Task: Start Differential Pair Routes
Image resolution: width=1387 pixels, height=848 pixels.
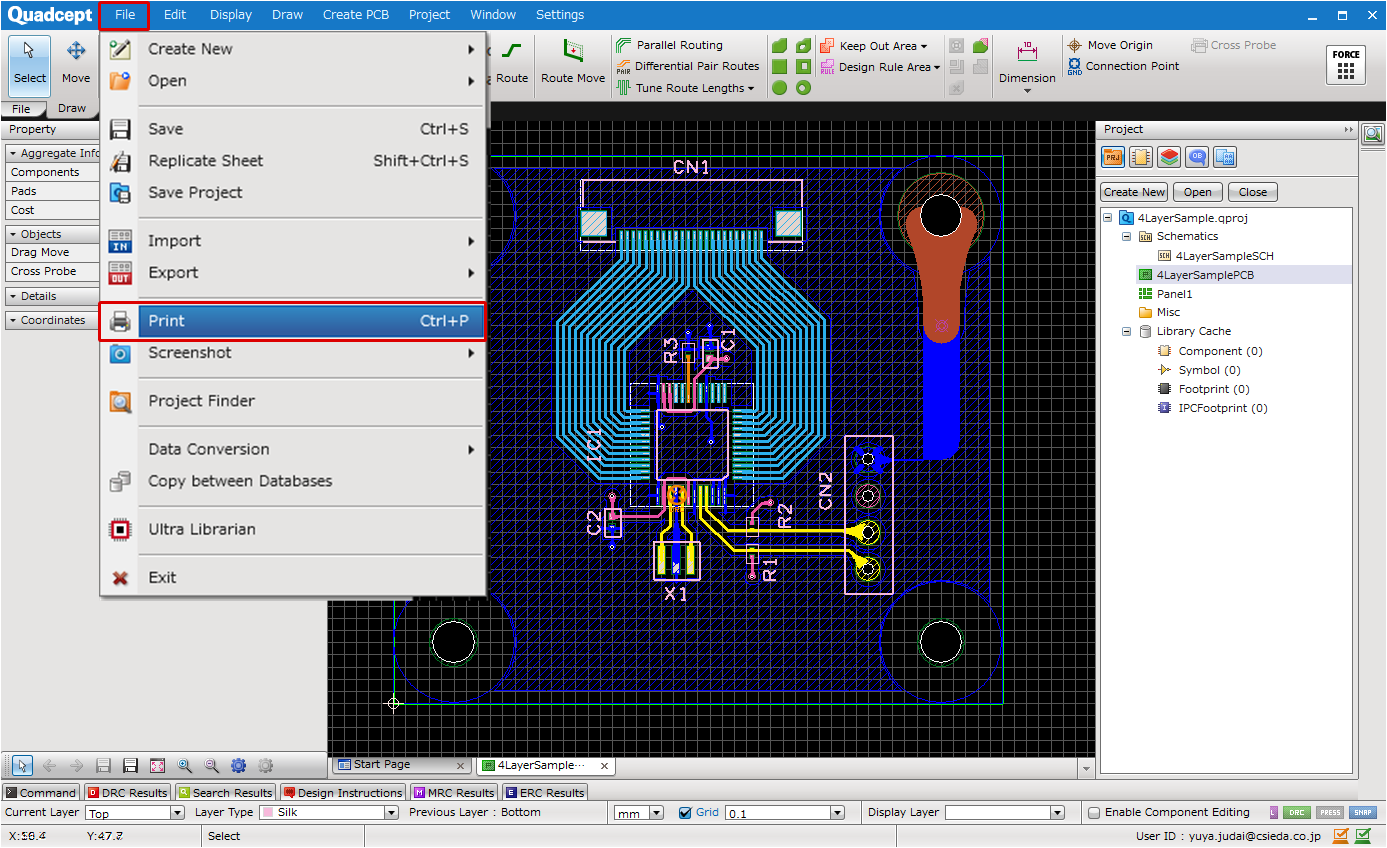Action: point(687,66)
